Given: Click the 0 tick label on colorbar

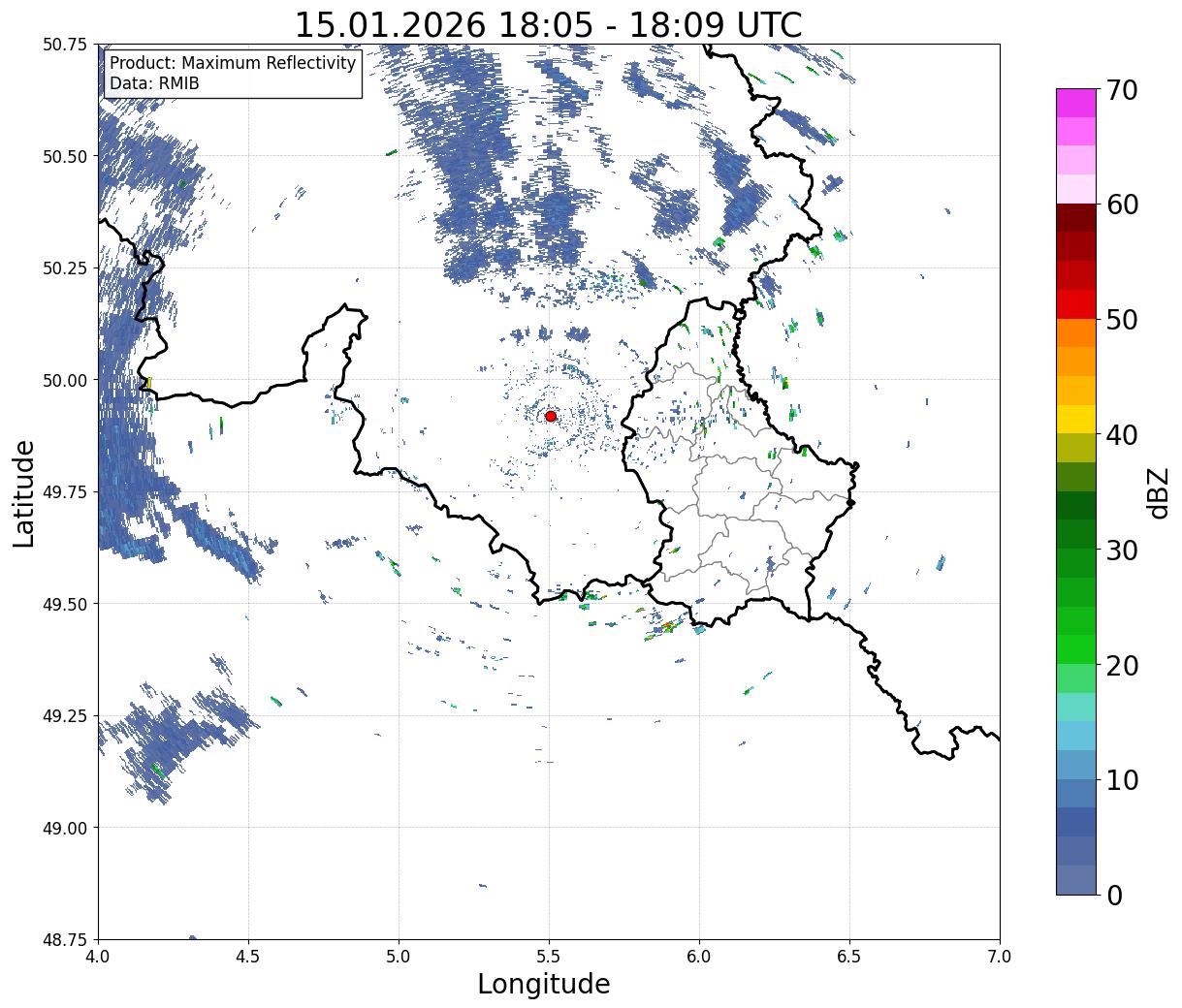Looking at the screenshot, I should tap(1113, 895).
